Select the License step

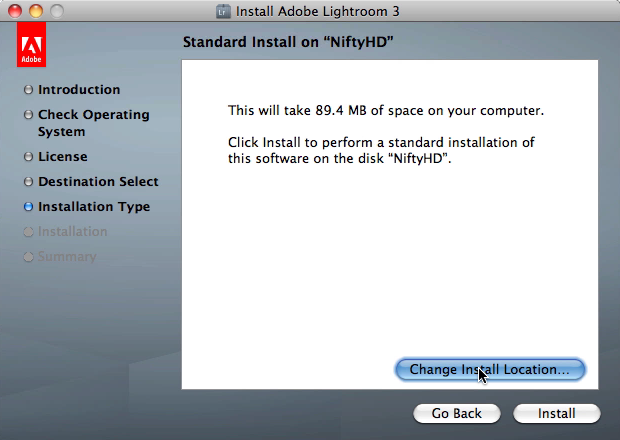pyautogui.click(x=62, y=157)
